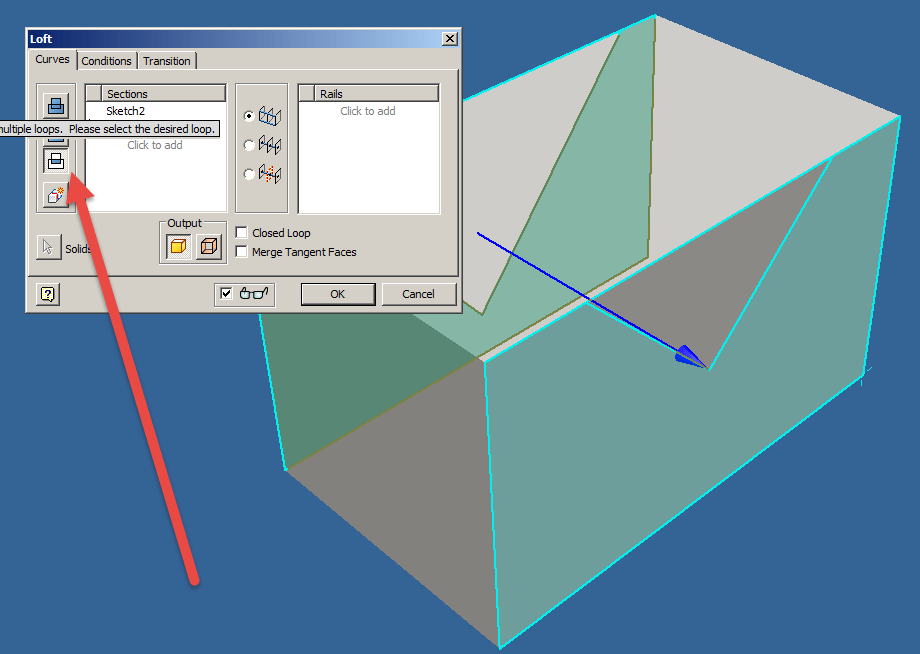Confirm the loft by clicking OK

point(337,294)
